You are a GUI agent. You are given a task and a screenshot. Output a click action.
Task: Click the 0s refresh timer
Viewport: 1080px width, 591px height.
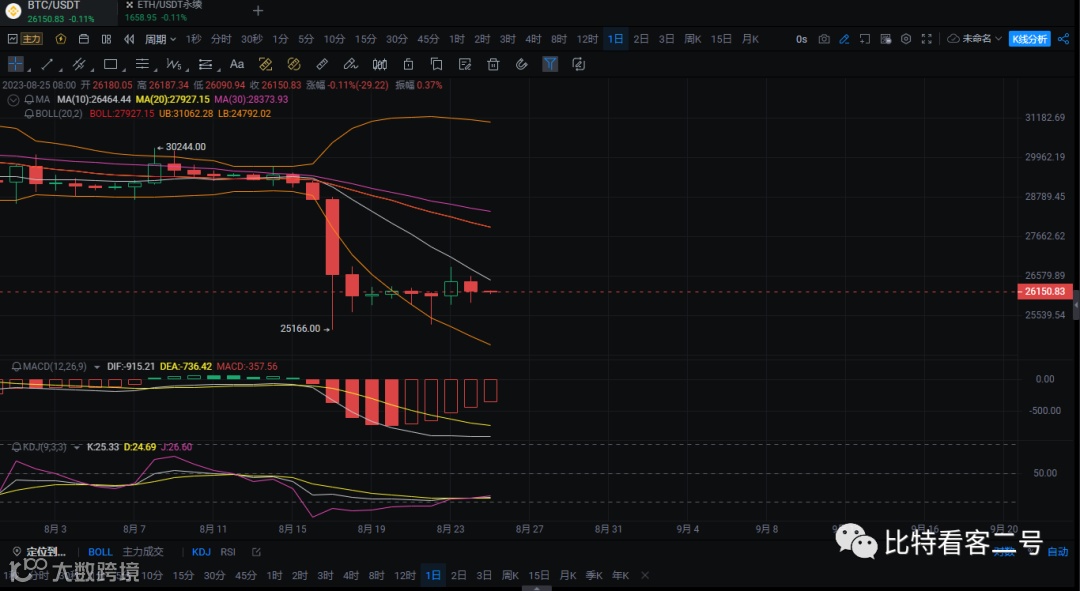801,39
